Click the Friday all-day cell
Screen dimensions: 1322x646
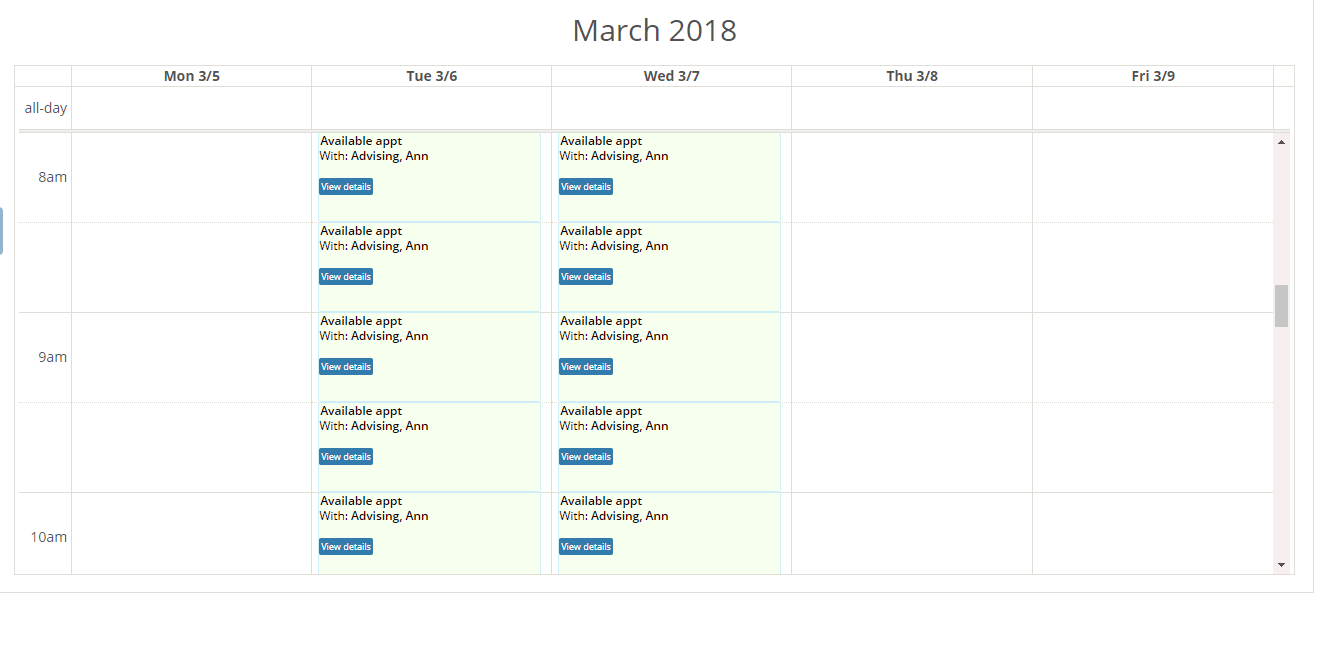(1152, 108)
